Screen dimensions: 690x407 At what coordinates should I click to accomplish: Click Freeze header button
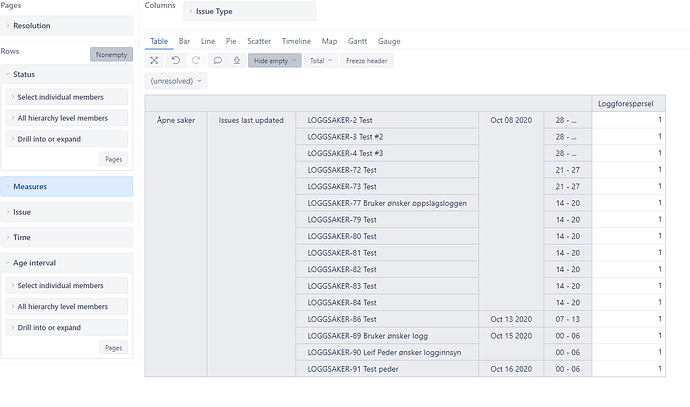click(x=367, y=61)
